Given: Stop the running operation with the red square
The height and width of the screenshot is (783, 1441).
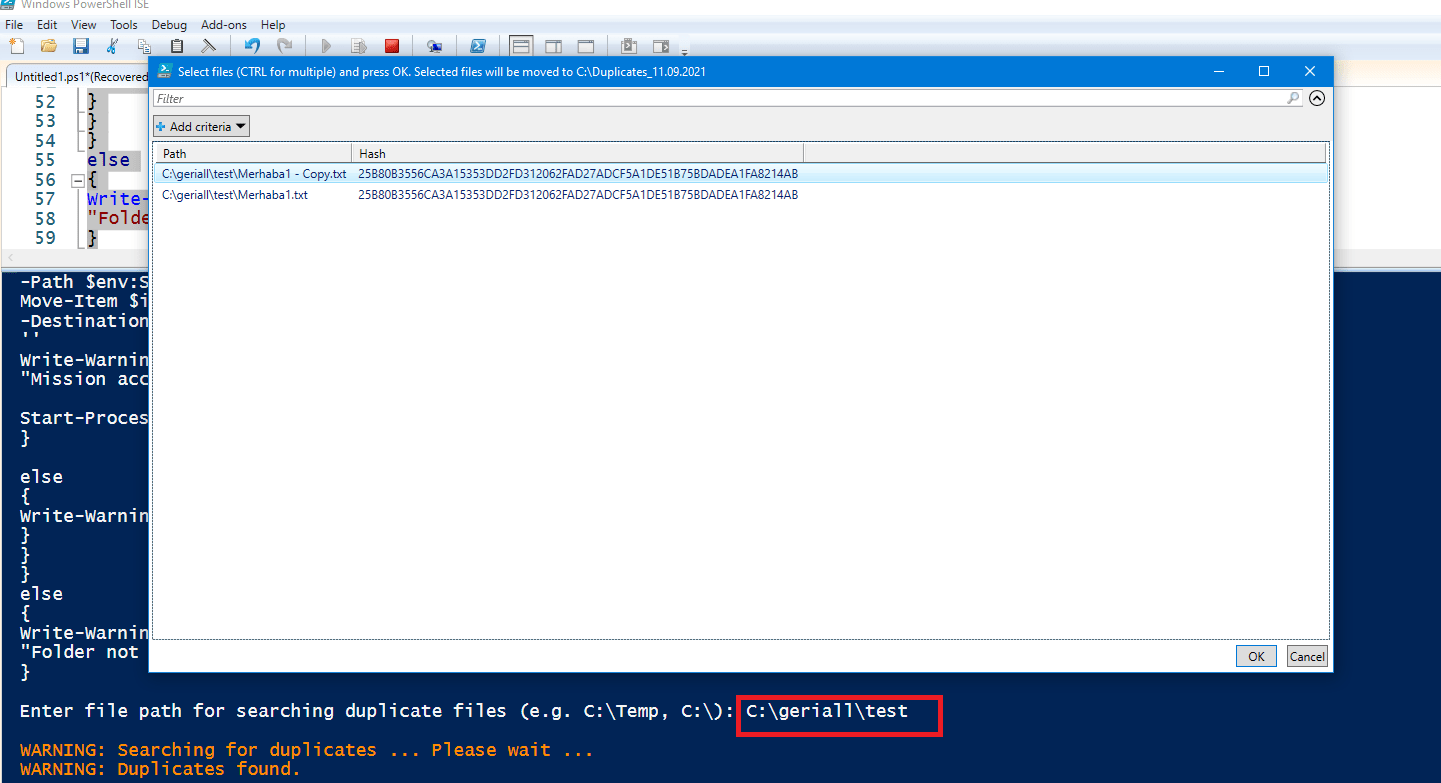Looking at the screenshot, I should coord(392,46).
